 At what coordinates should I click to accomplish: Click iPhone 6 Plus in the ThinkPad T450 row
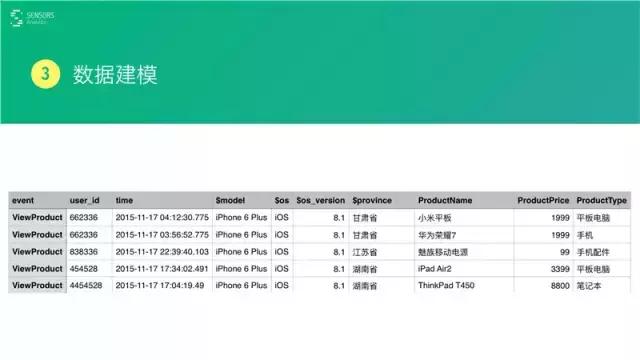click(x=241, y=285)
